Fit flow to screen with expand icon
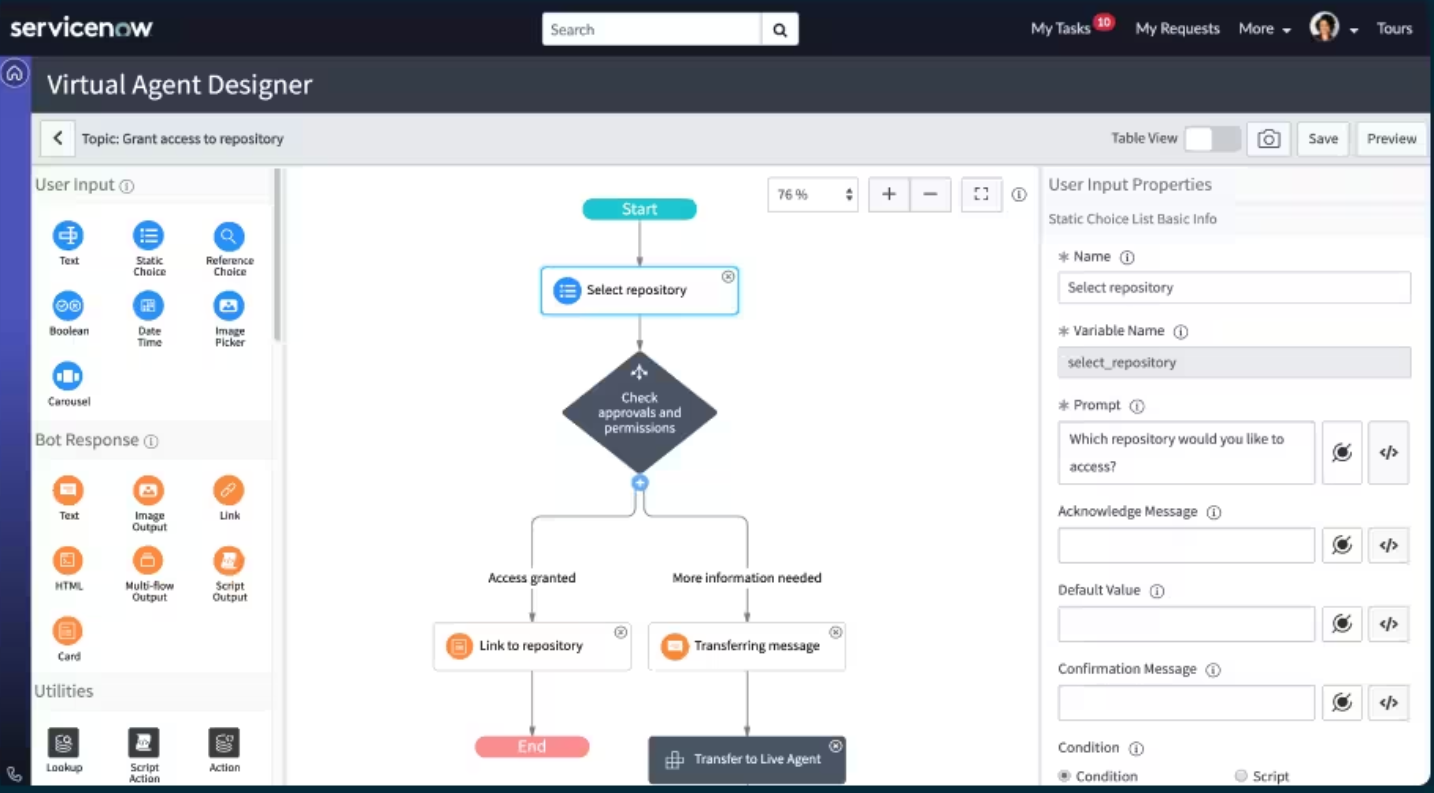The image size is (1434, 793). (x=981, y=194)
